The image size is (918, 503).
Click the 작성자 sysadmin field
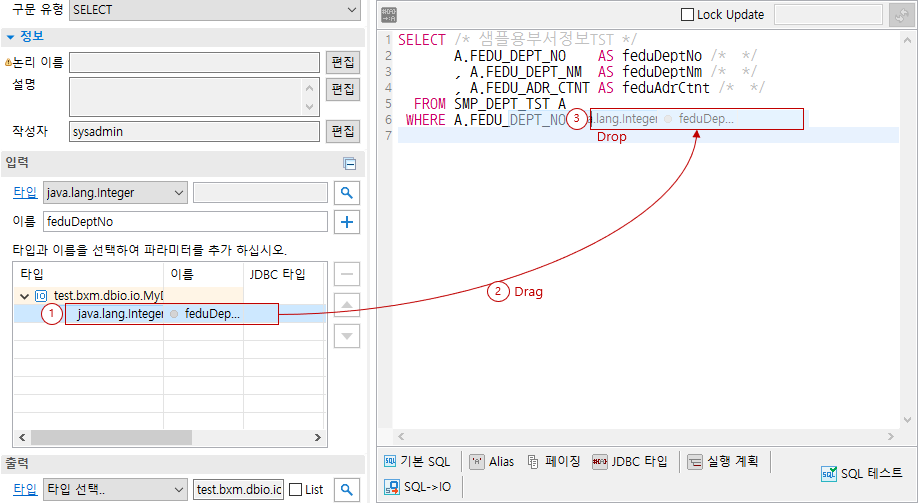click(194, 132)
